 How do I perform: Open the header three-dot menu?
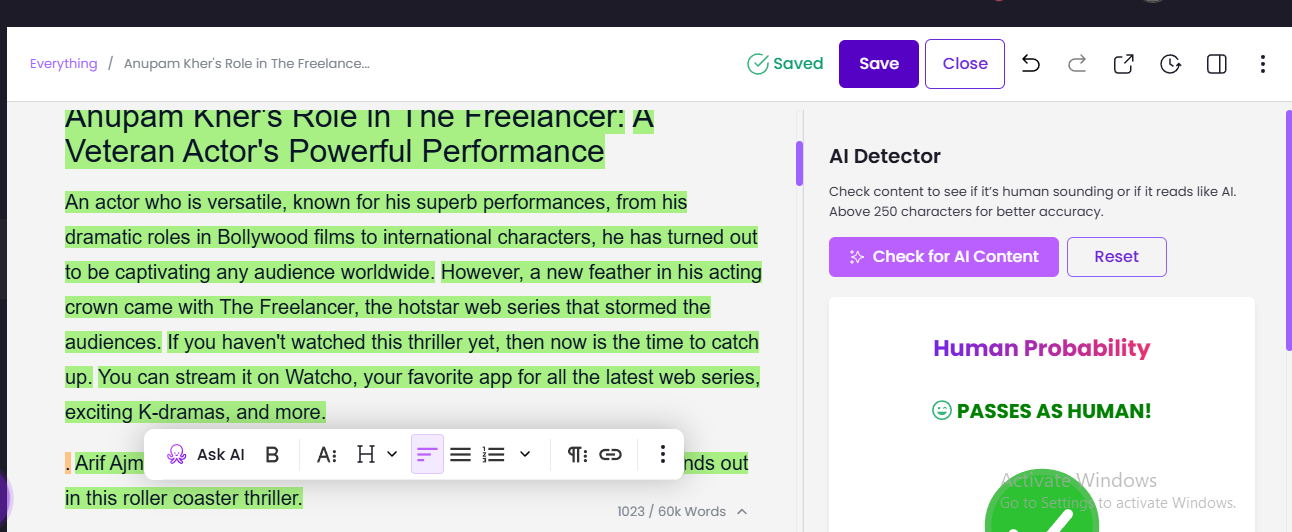click(1263, 64)
